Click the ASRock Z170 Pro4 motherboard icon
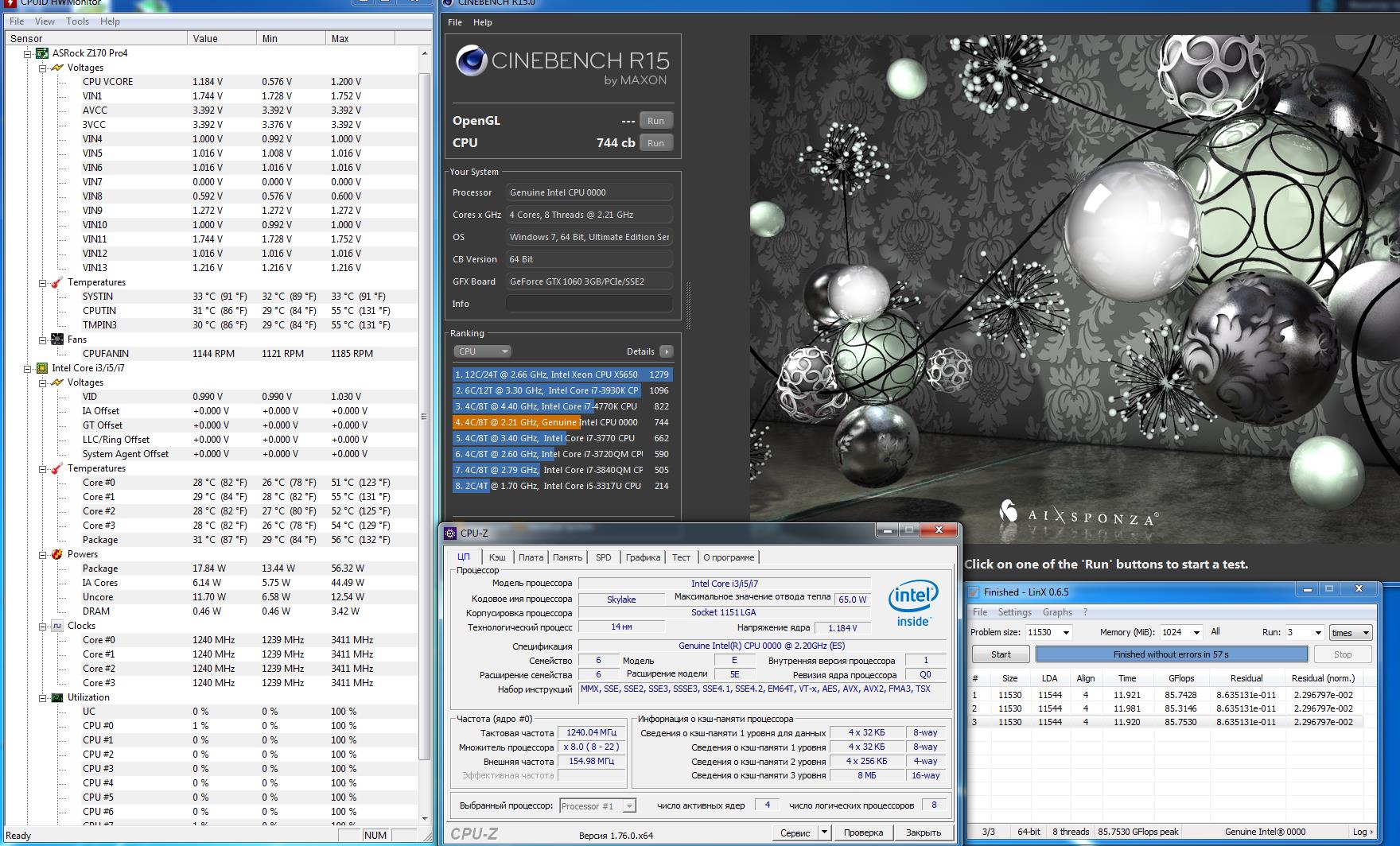 [x=42, y=53]
